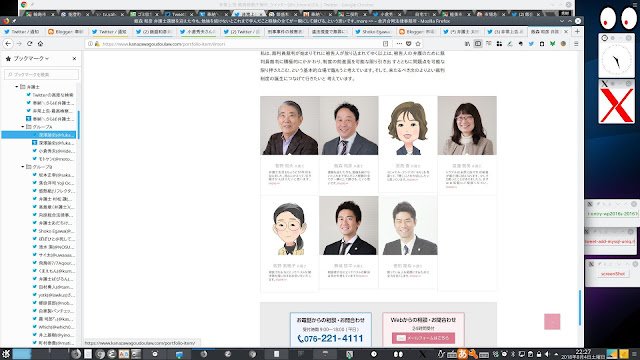Open the mail form button for Web inquiries

(x=423, y=338)
